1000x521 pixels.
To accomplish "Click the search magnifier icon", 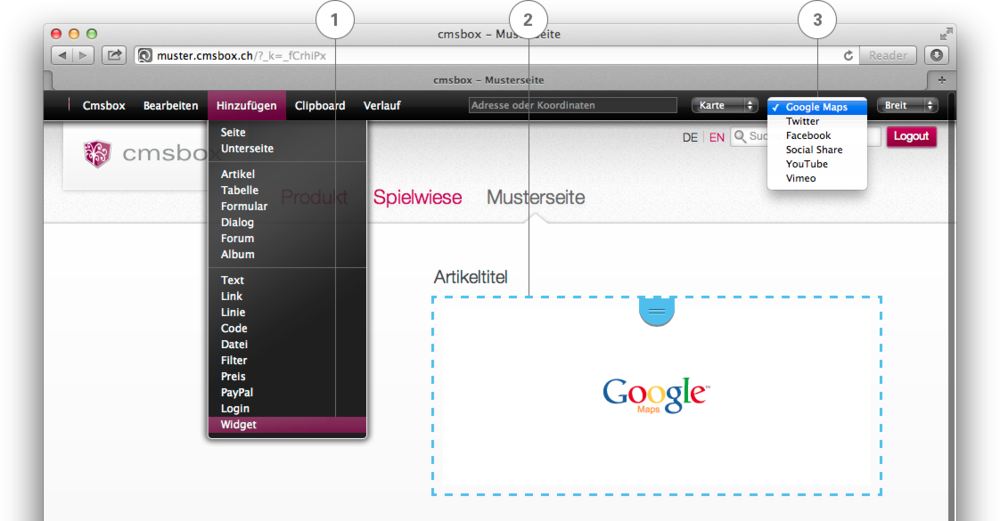I will click(x=740, y=136).
